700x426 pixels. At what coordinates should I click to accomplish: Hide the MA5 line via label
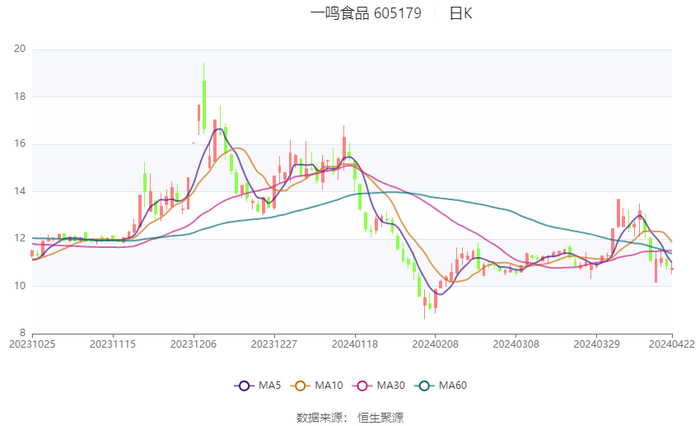click(x=270, y=385)
